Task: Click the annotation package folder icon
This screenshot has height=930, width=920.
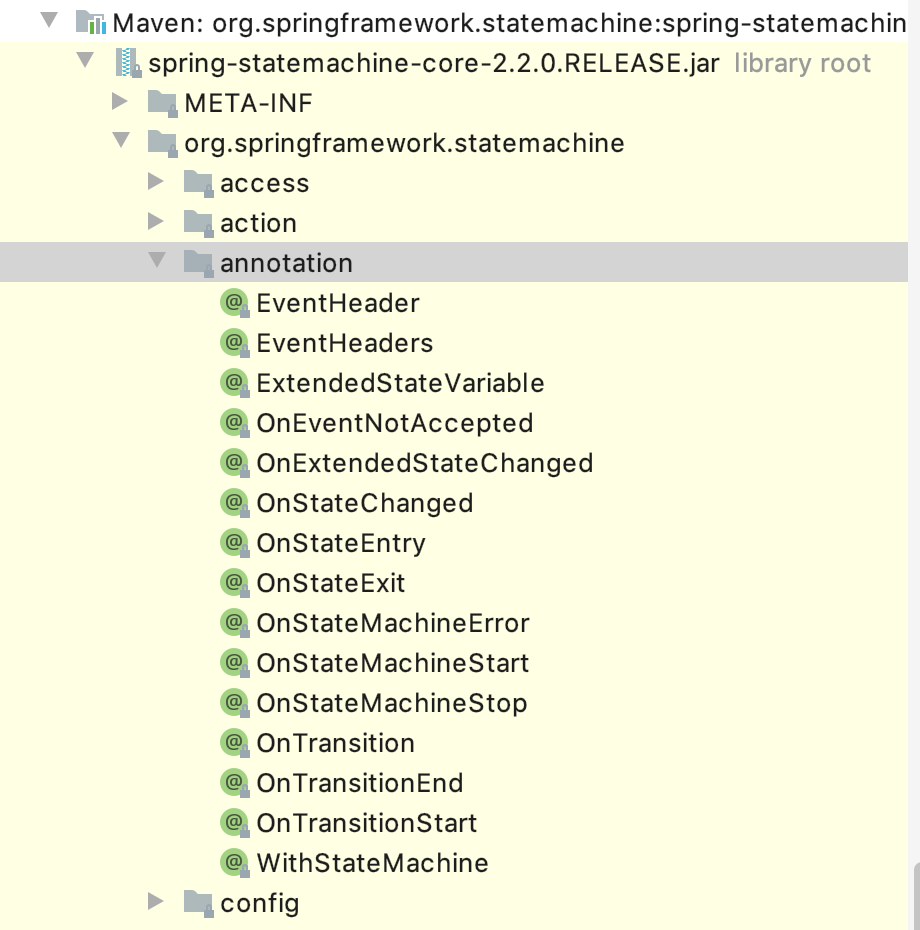Action: pos(198,263)
